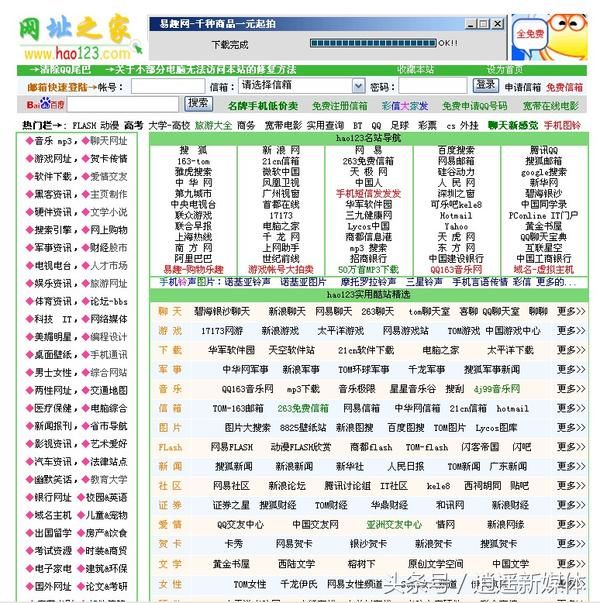
Task: Expand 更多>> on the 军事 row
Action: [571, 370]
